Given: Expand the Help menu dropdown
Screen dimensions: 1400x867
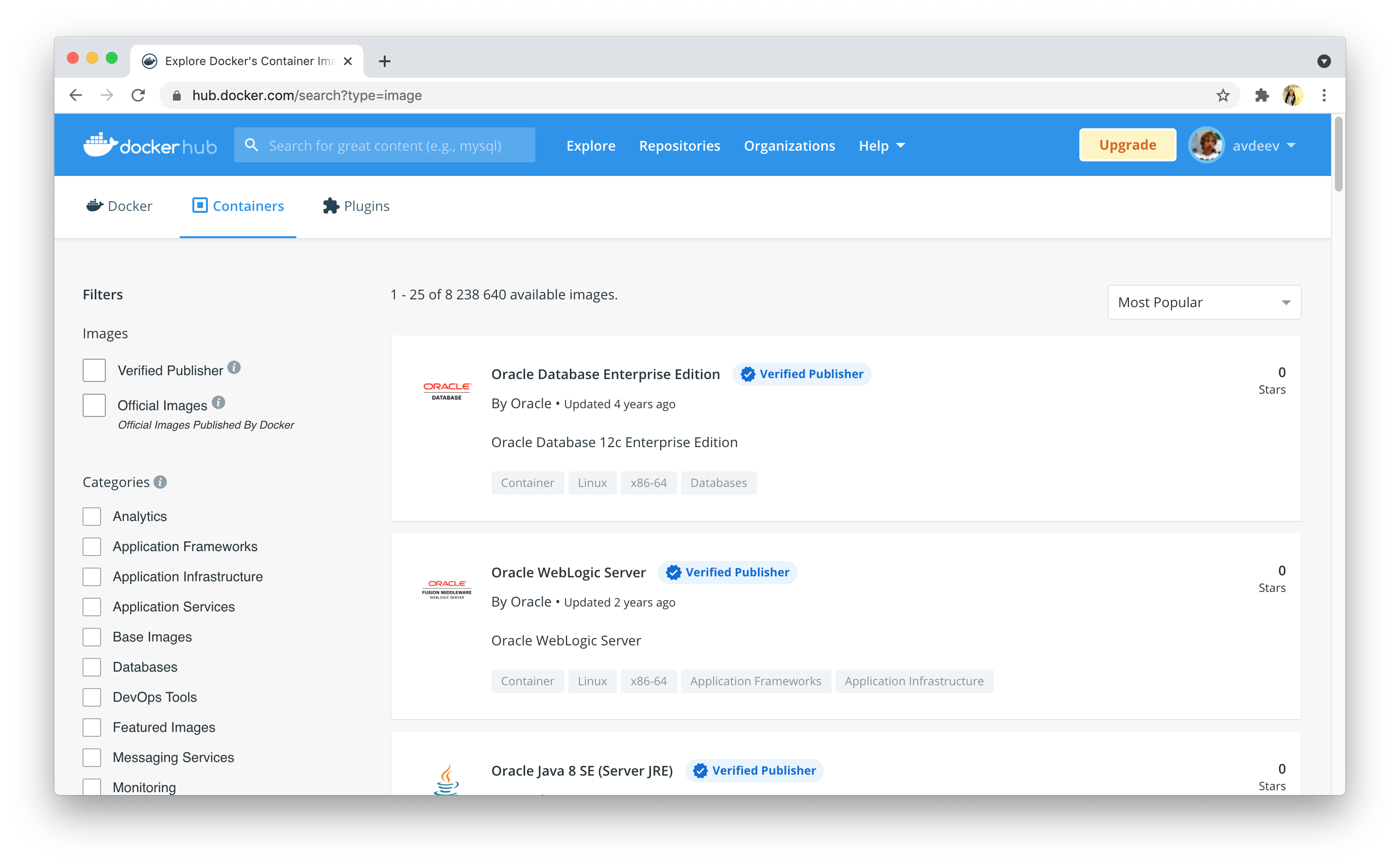Looking at the screenshot, I should point(881,146).
